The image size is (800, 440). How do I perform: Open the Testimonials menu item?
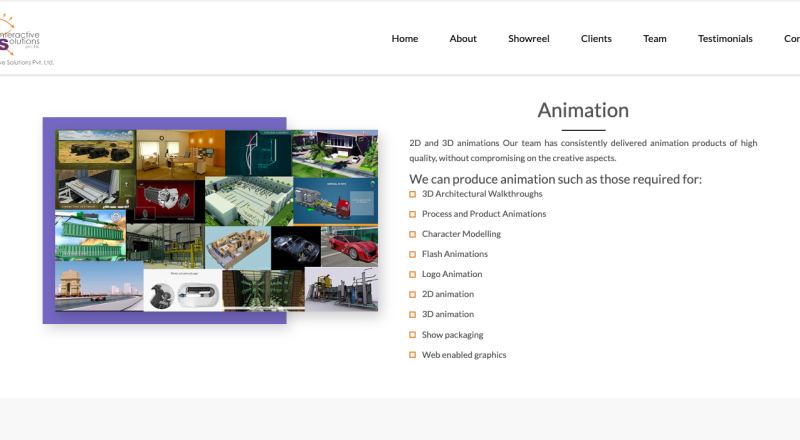coord(725,39)
